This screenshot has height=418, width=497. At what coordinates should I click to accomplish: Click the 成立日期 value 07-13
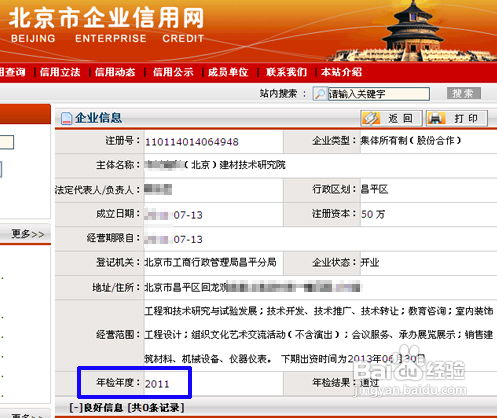coord(188,215)
